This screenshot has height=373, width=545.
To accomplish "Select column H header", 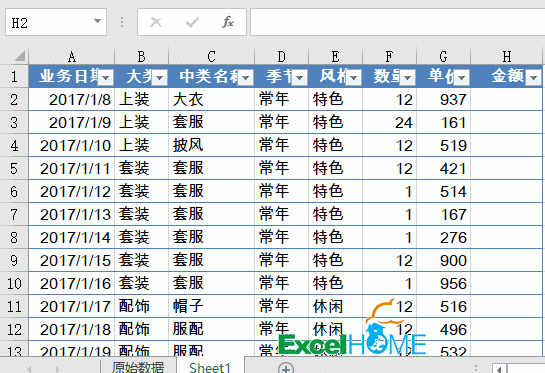I will 506,56.
